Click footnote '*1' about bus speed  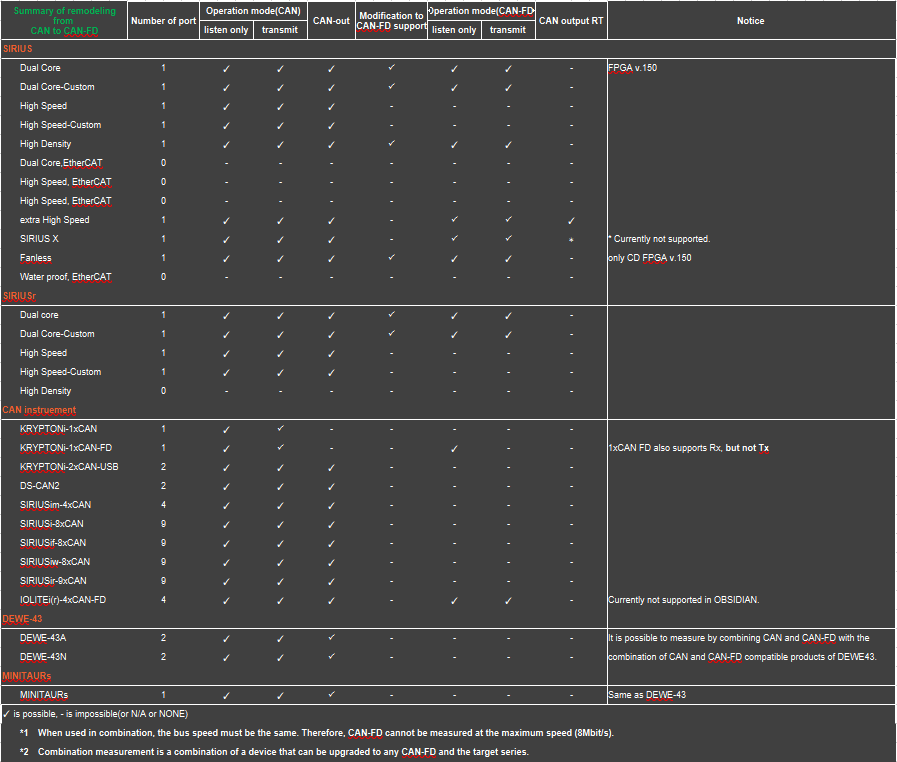(316, 732)
